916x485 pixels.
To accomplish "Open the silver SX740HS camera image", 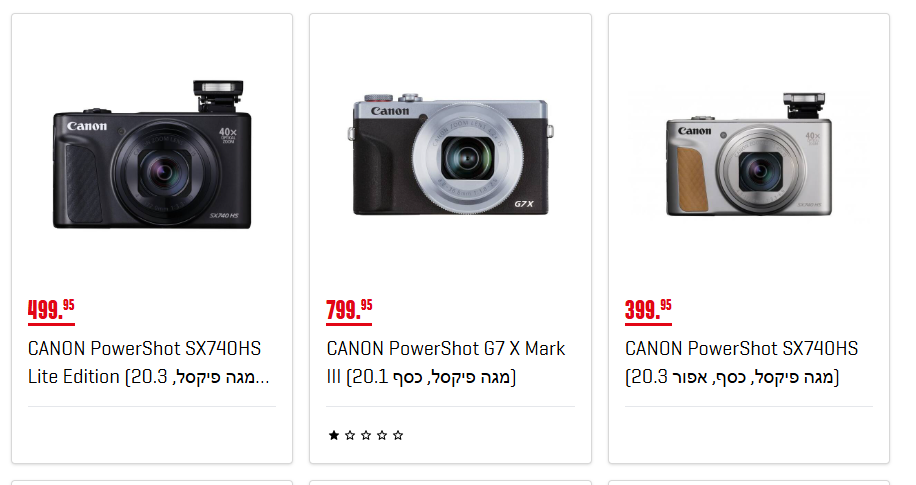I will tap(749, 154).
